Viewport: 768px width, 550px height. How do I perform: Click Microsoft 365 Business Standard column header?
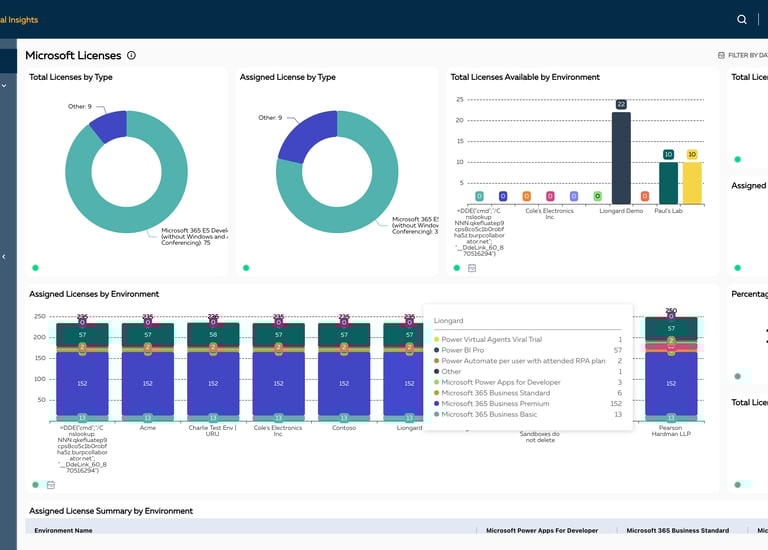pos(677,530)
